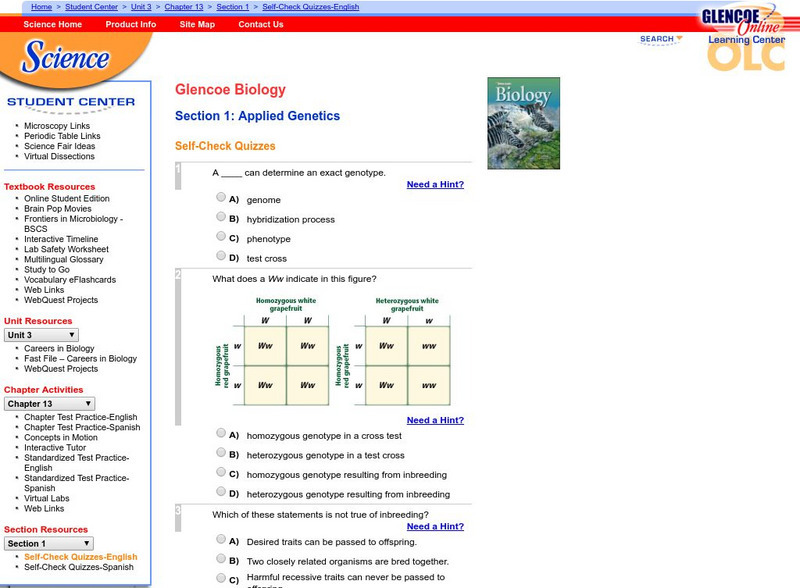
Task: Open the SEARCH dropdown
Action: tap(661, 39)
